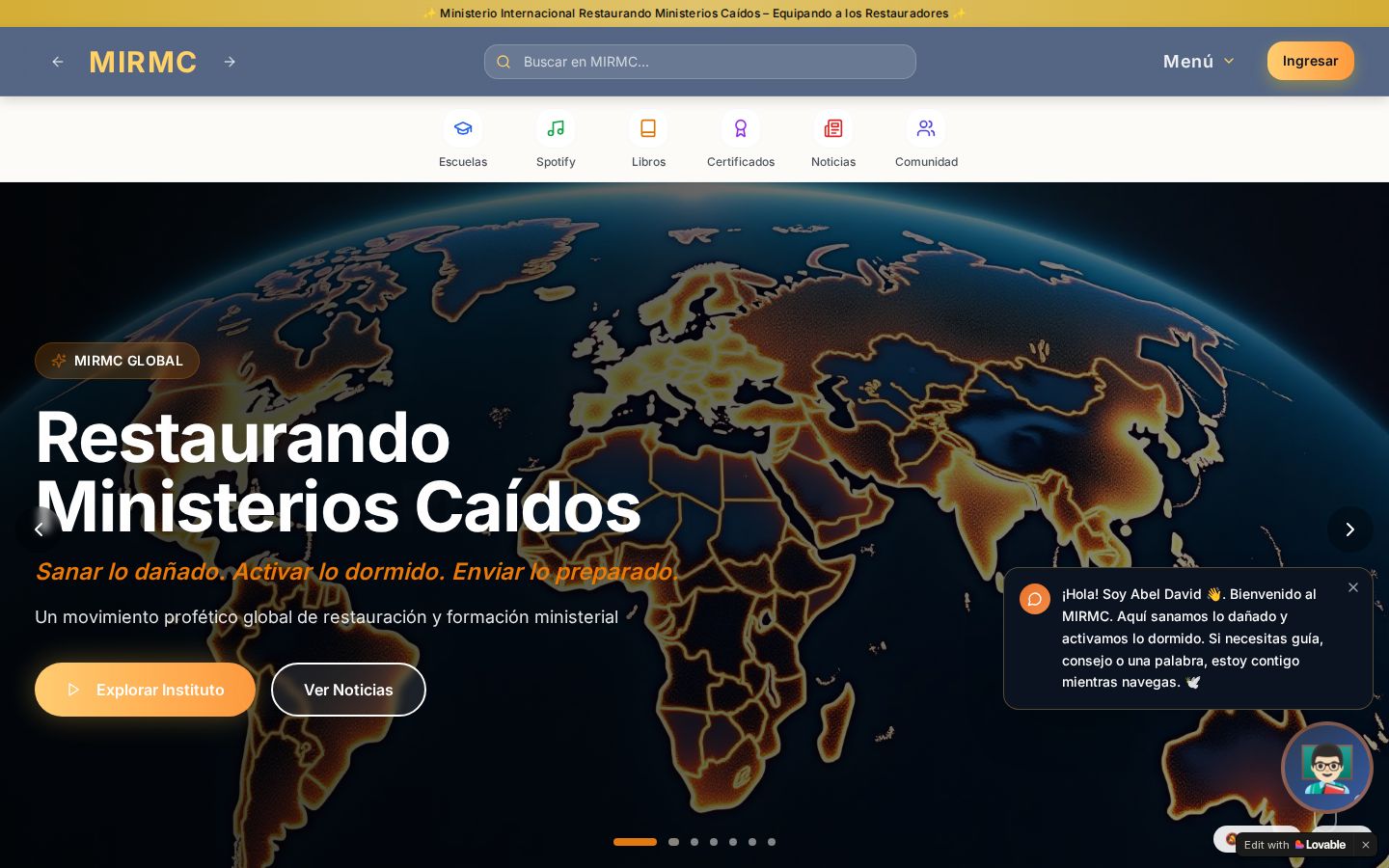Select the Noticias label
Viewport: 1389px width, 868px height.
[x=833, y=162]
